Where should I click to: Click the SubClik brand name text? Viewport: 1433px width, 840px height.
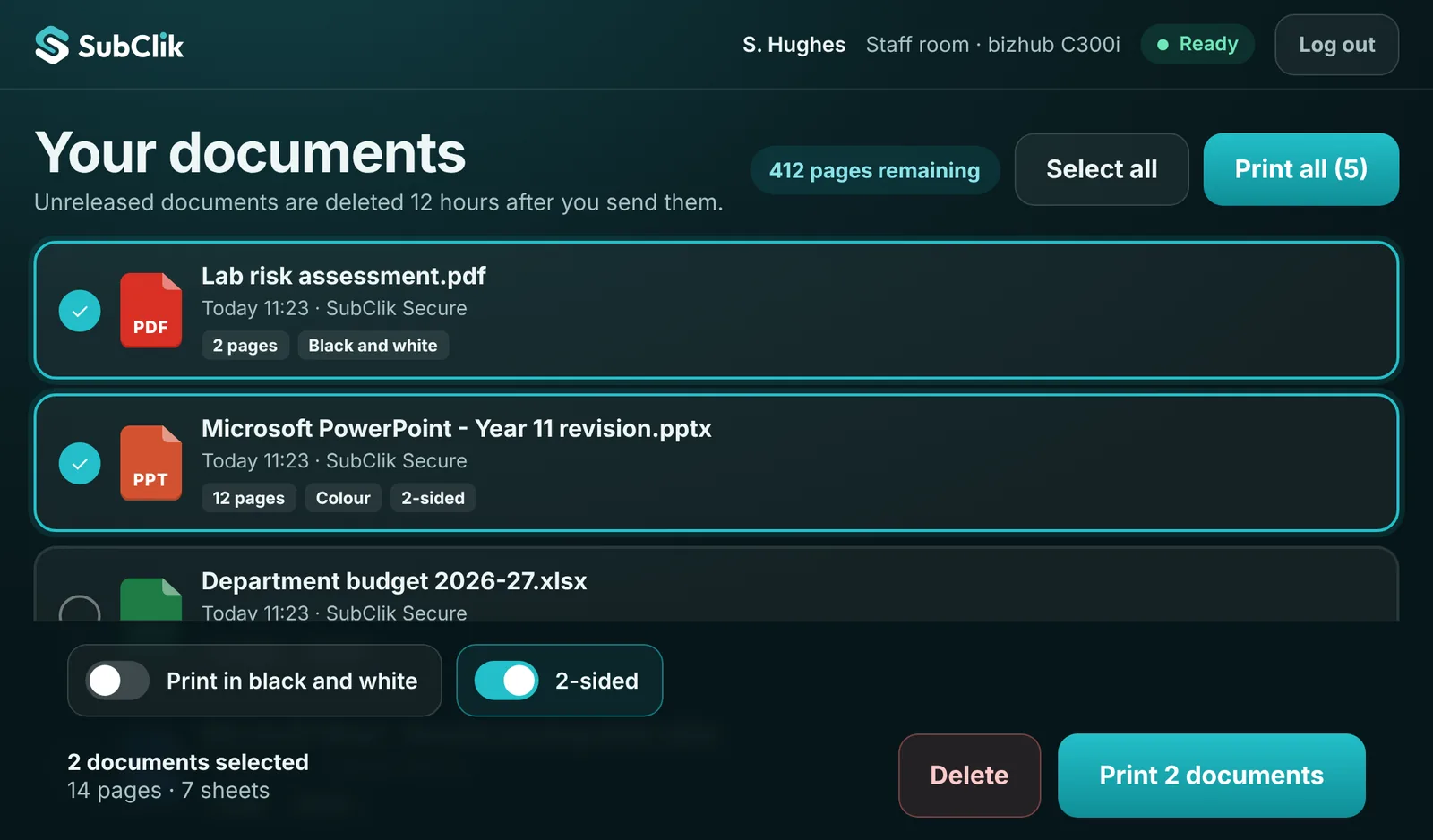click(131, 46)
